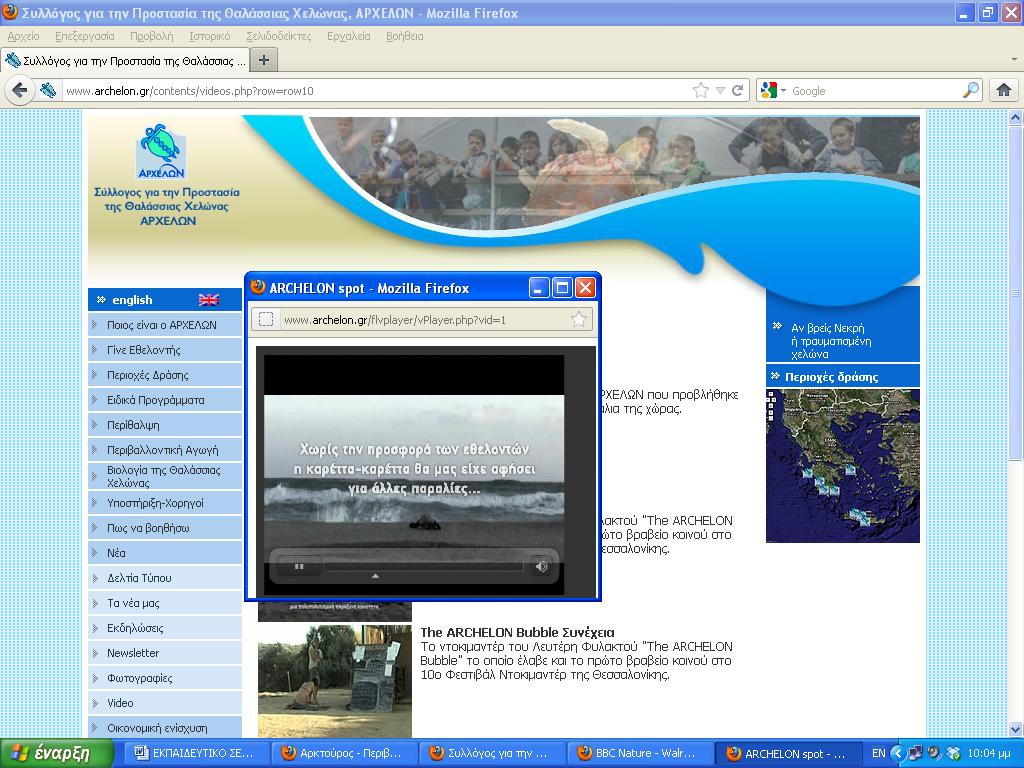1024x768 pixels.
Task: Switch site language to english
Action: tap(132, 300)
